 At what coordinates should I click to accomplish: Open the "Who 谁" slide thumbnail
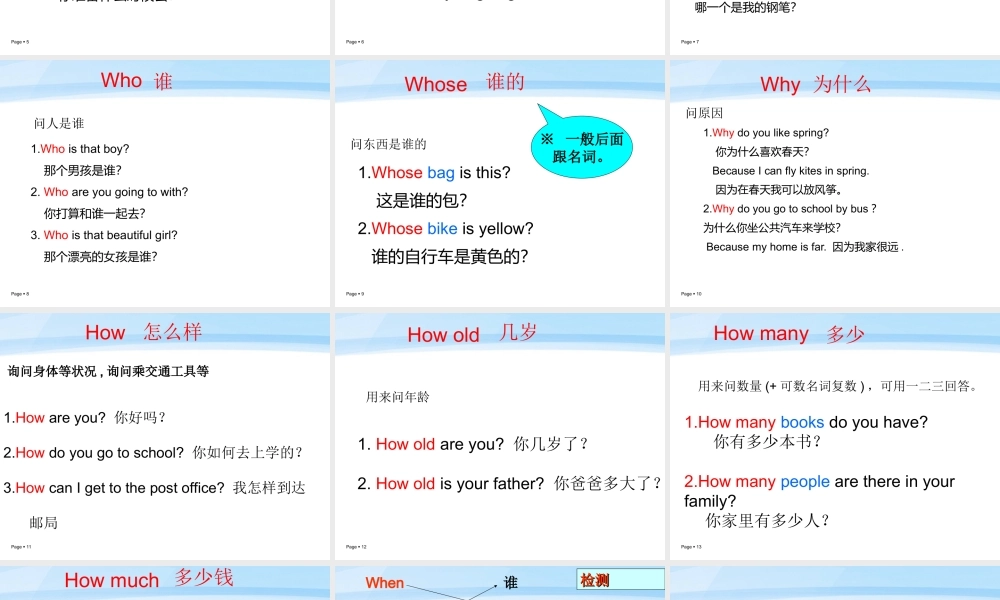point(164,183)
